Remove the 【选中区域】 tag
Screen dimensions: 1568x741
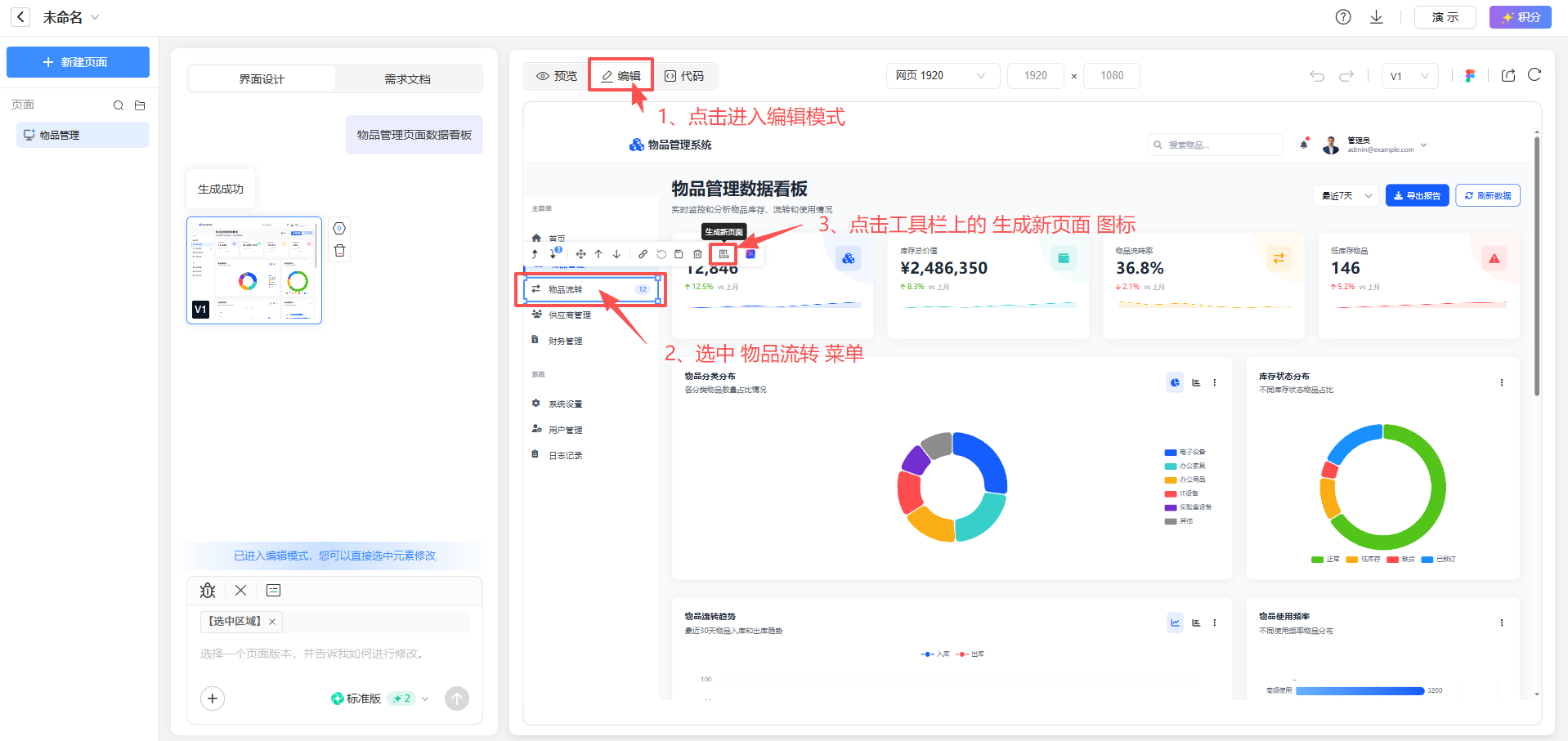click(x=272, y=622)
